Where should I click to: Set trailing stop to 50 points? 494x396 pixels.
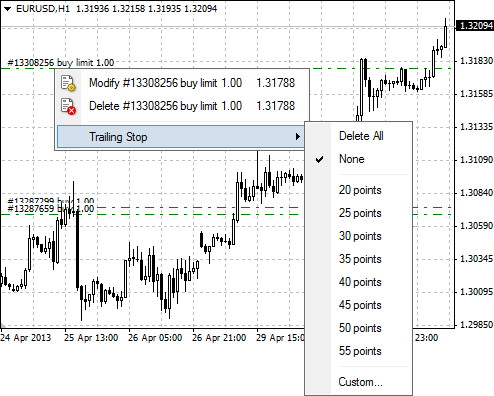pyautogui.click(x=359, y=328)
